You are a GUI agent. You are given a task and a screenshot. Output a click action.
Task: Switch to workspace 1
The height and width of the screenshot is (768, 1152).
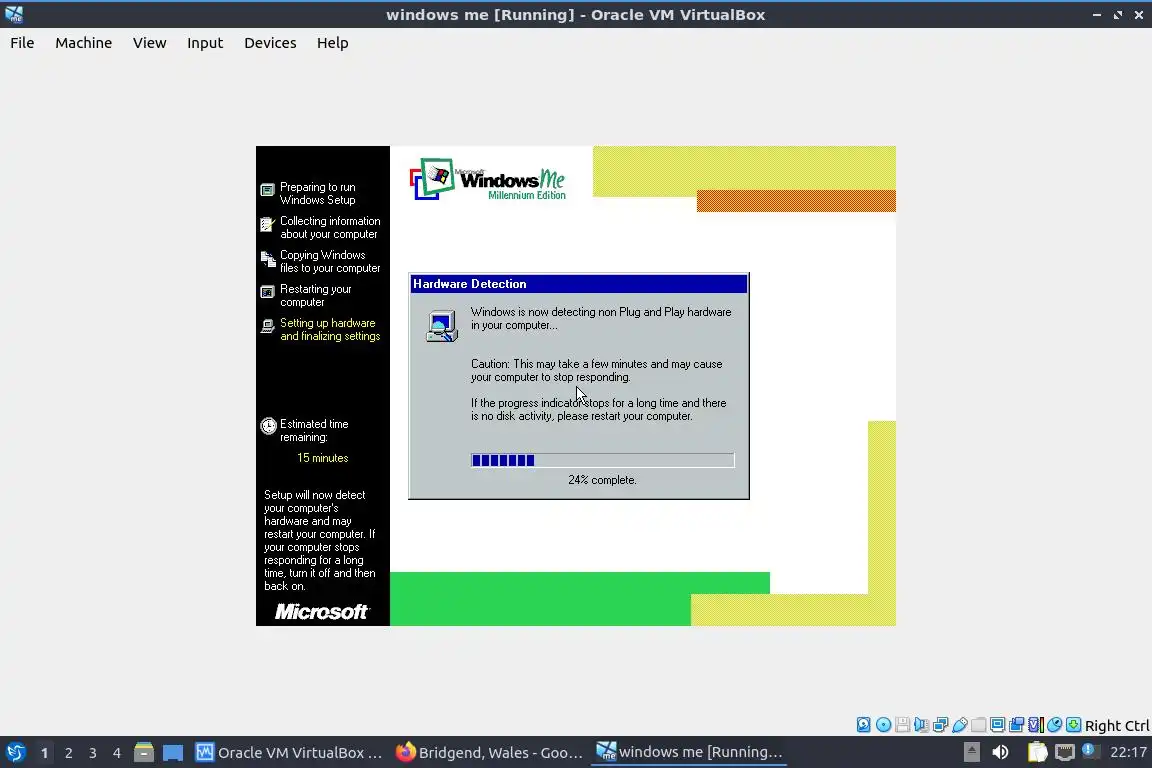tap(44, 753)
